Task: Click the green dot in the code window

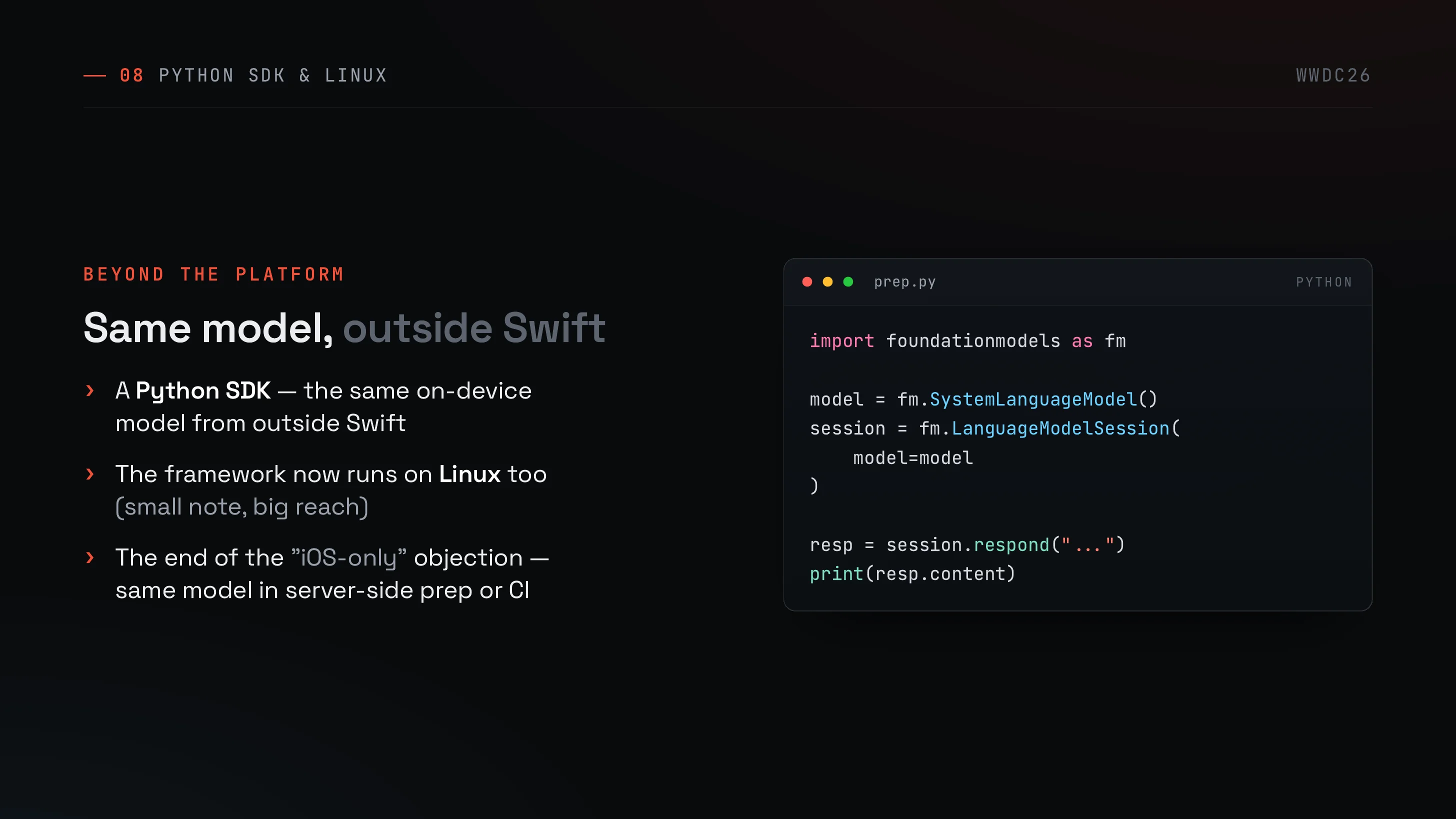Action: (848, 281)
